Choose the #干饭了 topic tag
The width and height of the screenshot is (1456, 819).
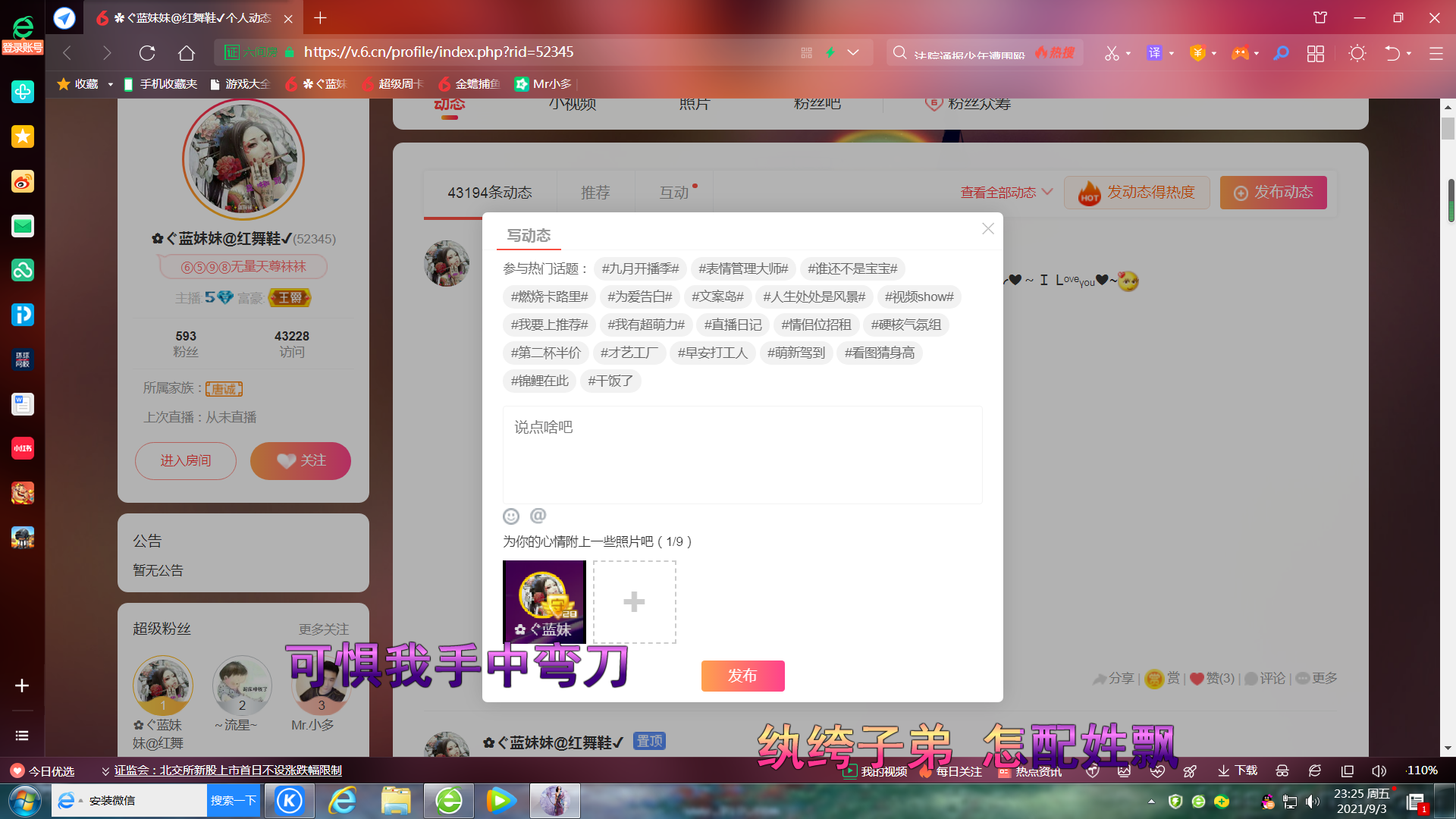pyautogui.click(x=610, y=381)
